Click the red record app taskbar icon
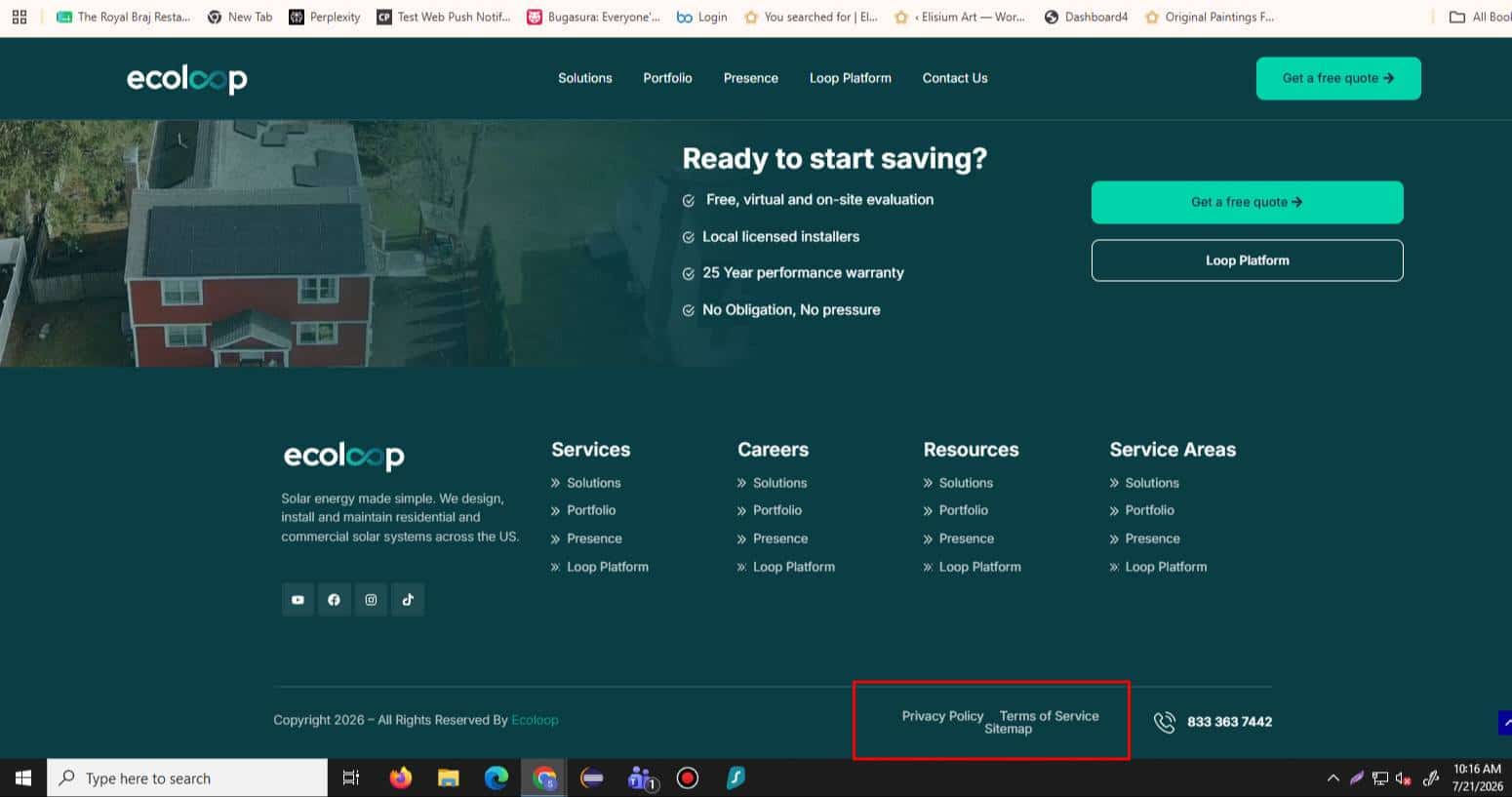Viewport: 1512px width, 797px height. (688, 777)
